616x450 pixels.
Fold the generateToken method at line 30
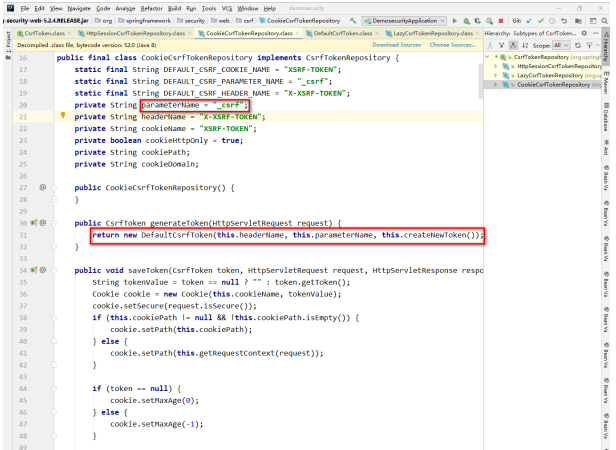click(x=54, y=223)
